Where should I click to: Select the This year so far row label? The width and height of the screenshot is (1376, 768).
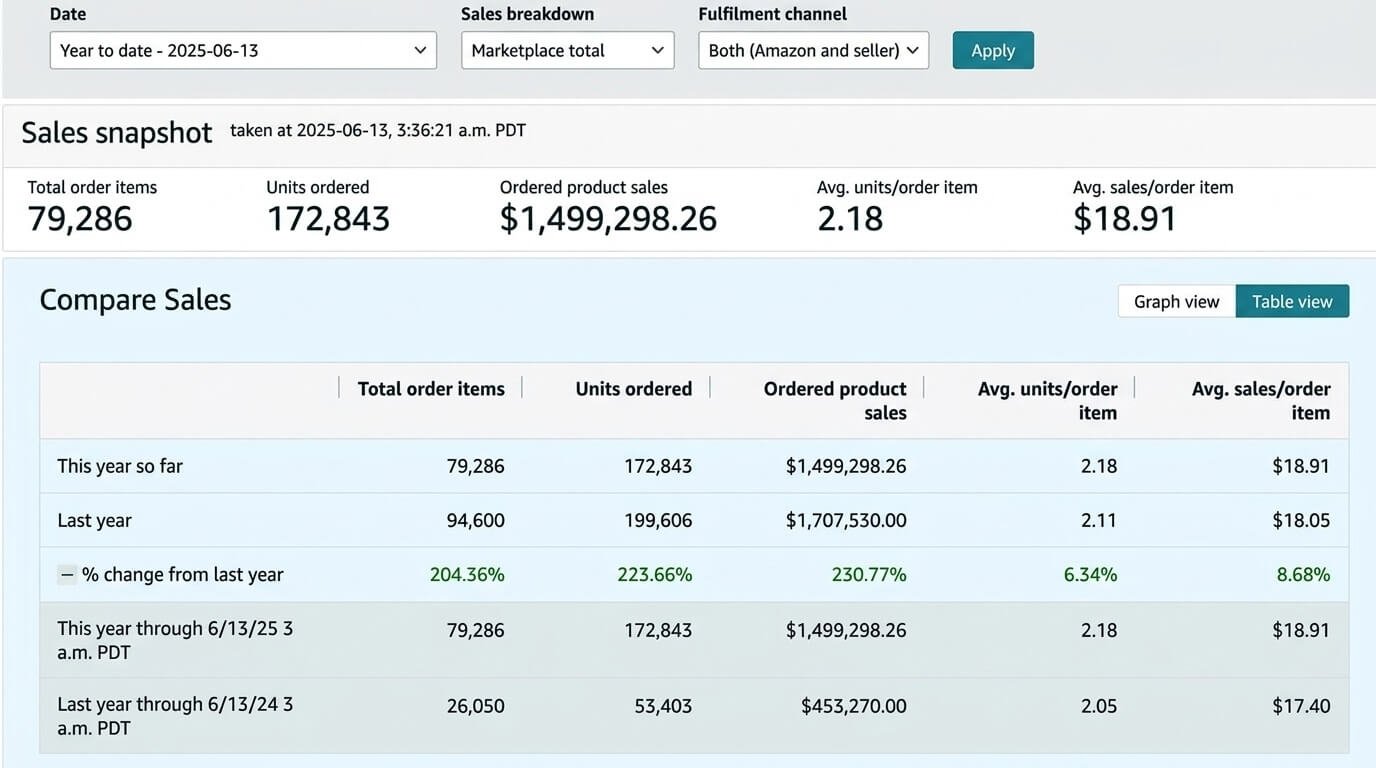click(120, 466)
